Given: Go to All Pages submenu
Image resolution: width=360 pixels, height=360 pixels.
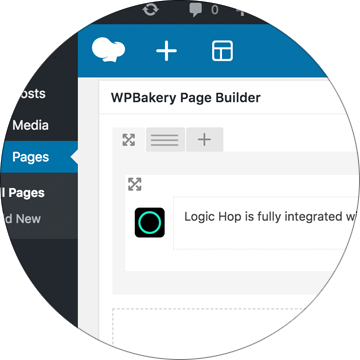Looking at the screenshot, I should (x=23, y=193).
